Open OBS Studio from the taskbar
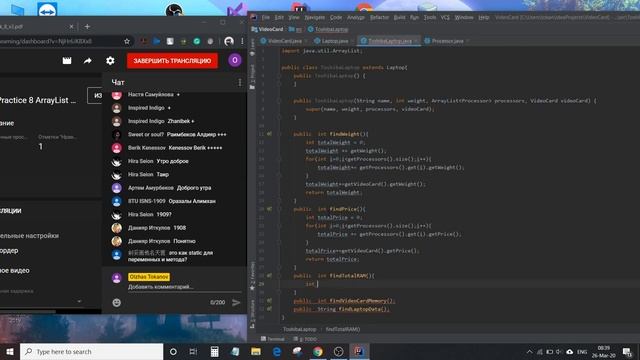The image size is (640, 360). coord(338,351)
